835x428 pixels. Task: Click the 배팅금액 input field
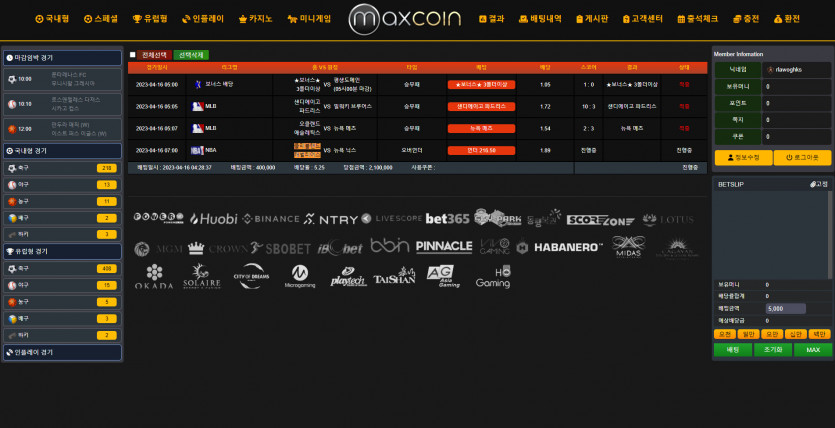797,309
